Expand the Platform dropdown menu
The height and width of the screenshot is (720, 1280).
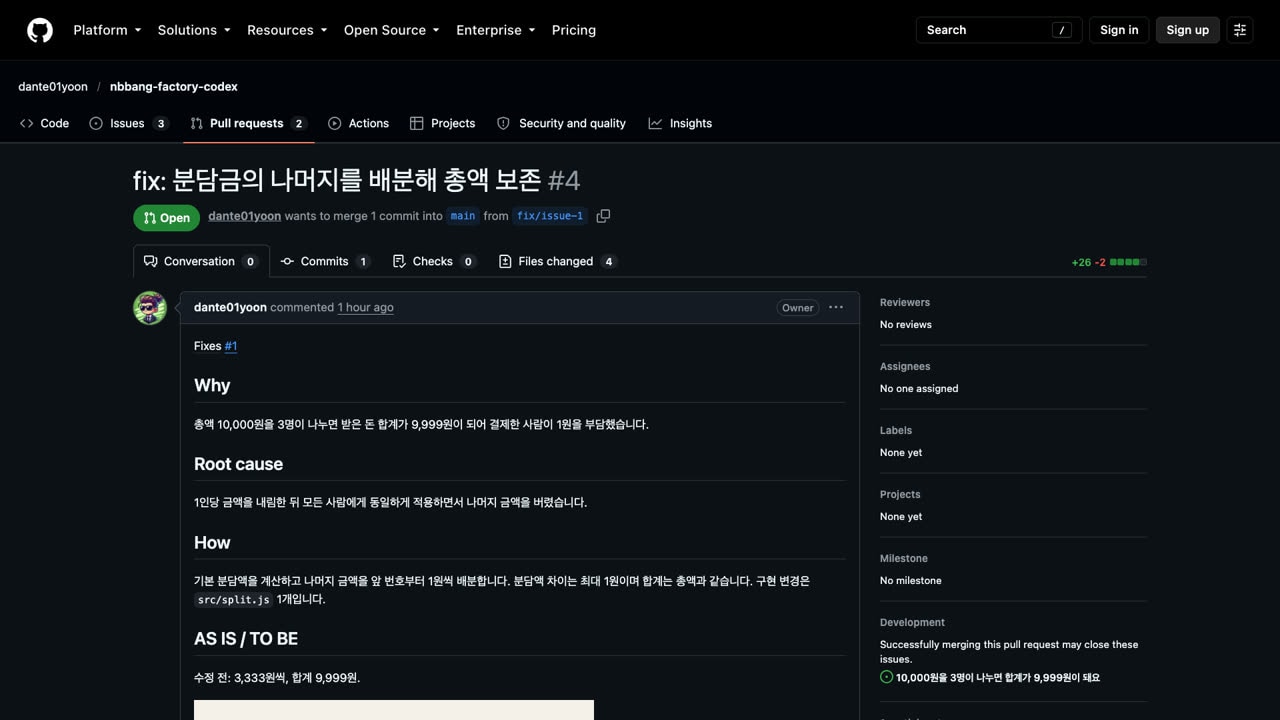point(107,30)
